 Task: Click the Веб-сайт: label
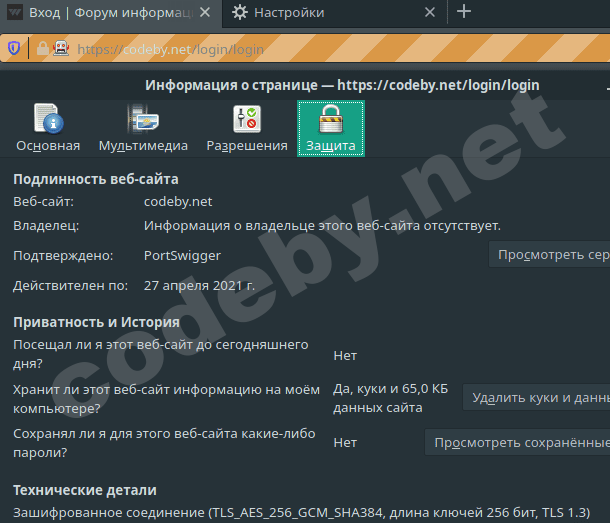(43, 202)
